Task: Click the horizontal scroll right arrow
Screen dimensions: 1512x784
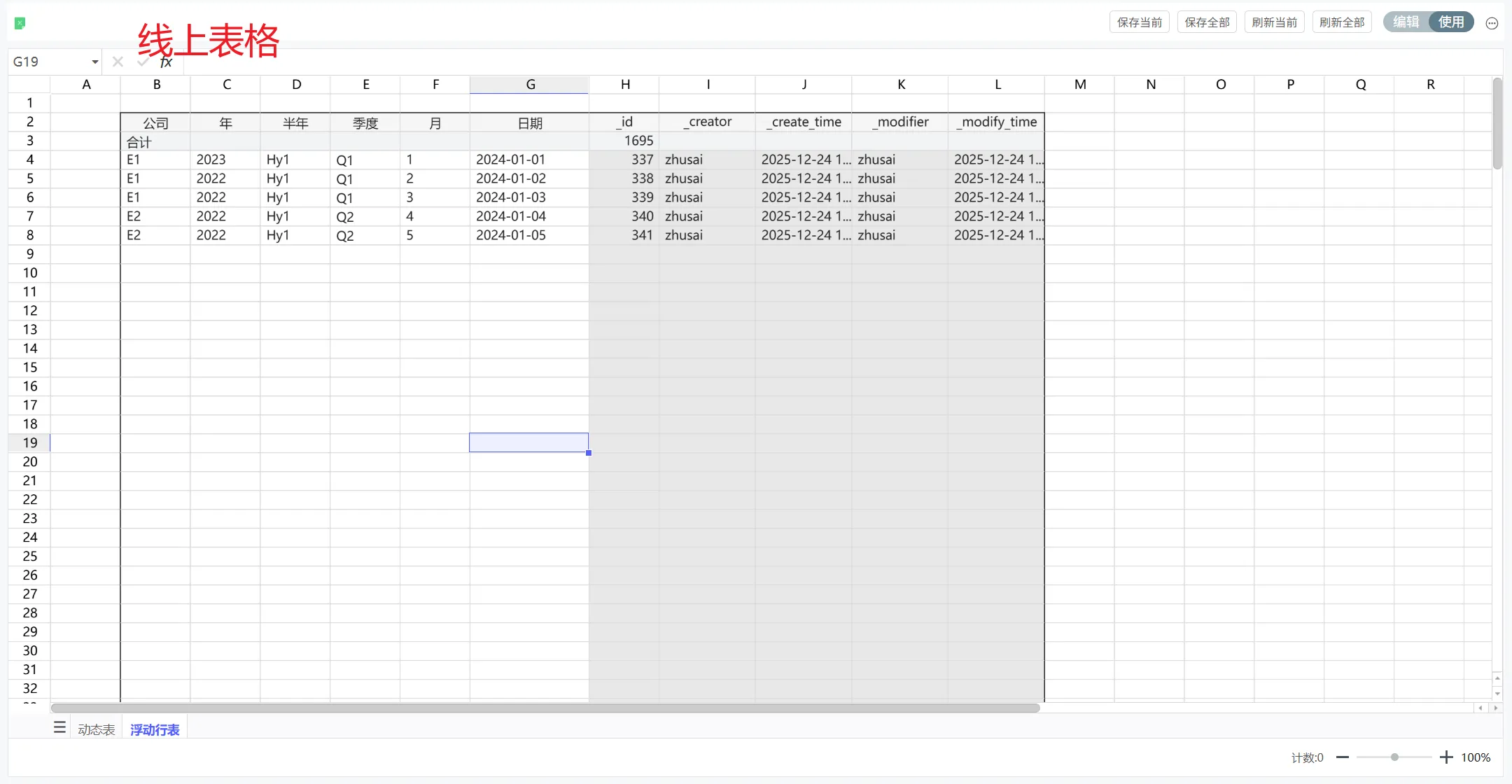Action: (1495, 708)
